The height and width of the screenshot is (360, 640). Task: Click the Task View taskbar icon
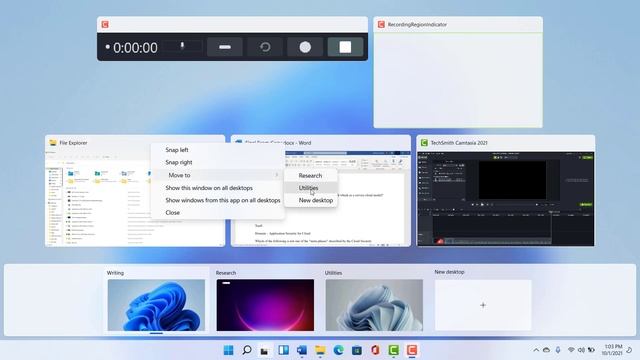pyautogui.click(x=264, y=350)
